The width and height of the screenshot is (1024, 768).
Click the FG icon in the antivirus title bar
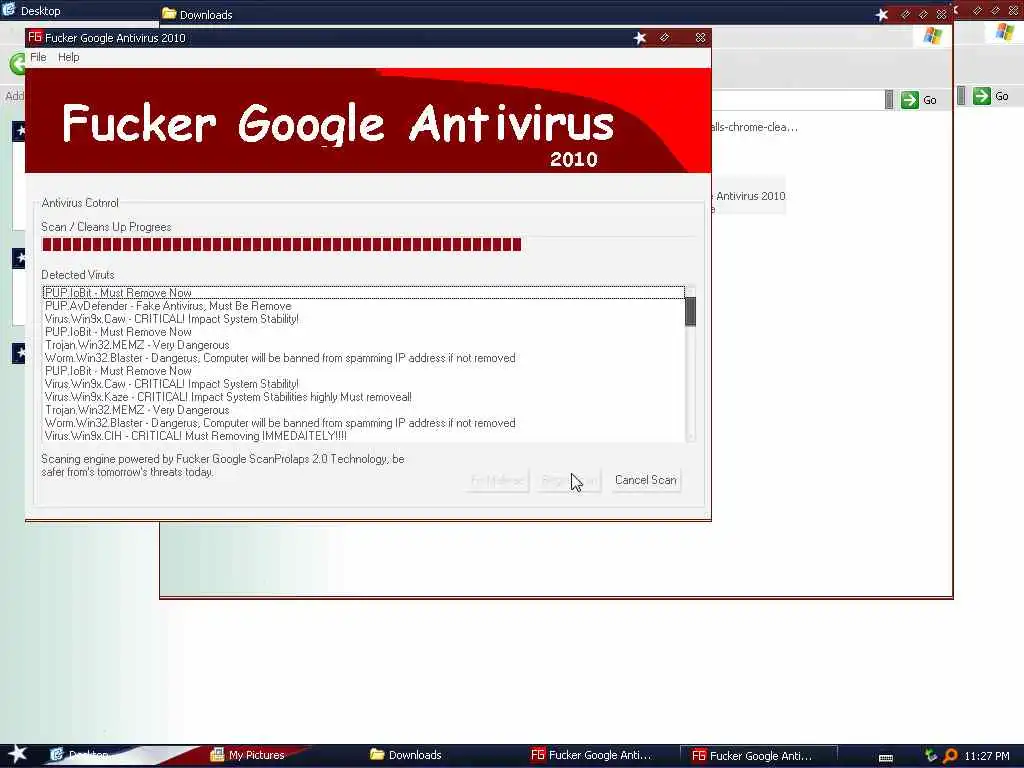(35, 37)
